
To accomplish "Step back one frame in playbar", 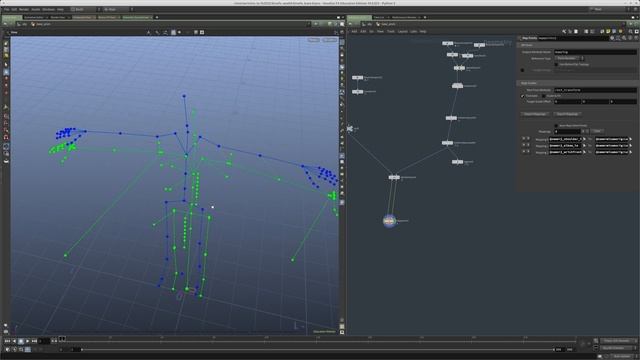I will tap(14, 341).
